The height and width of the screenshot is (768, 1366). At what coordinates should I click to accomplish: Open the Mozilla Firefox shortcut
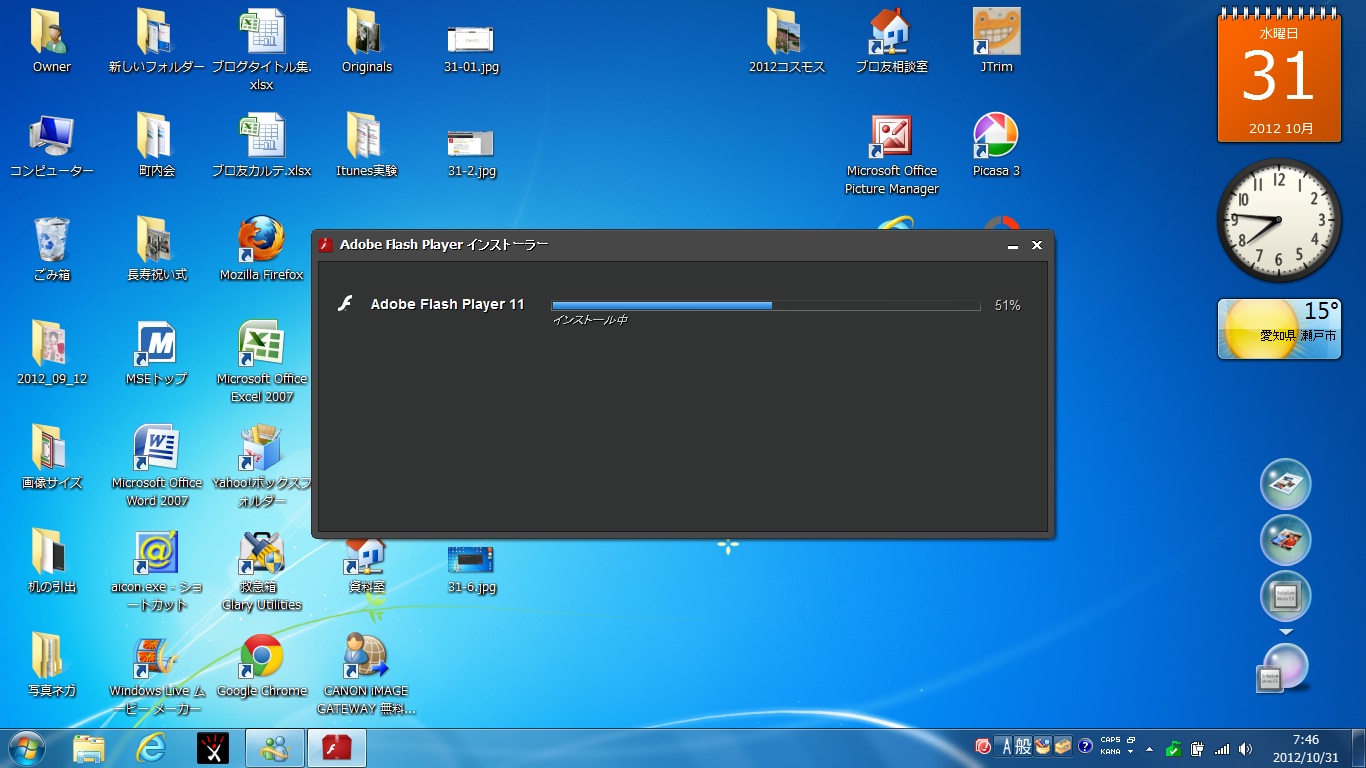point(262,250)
